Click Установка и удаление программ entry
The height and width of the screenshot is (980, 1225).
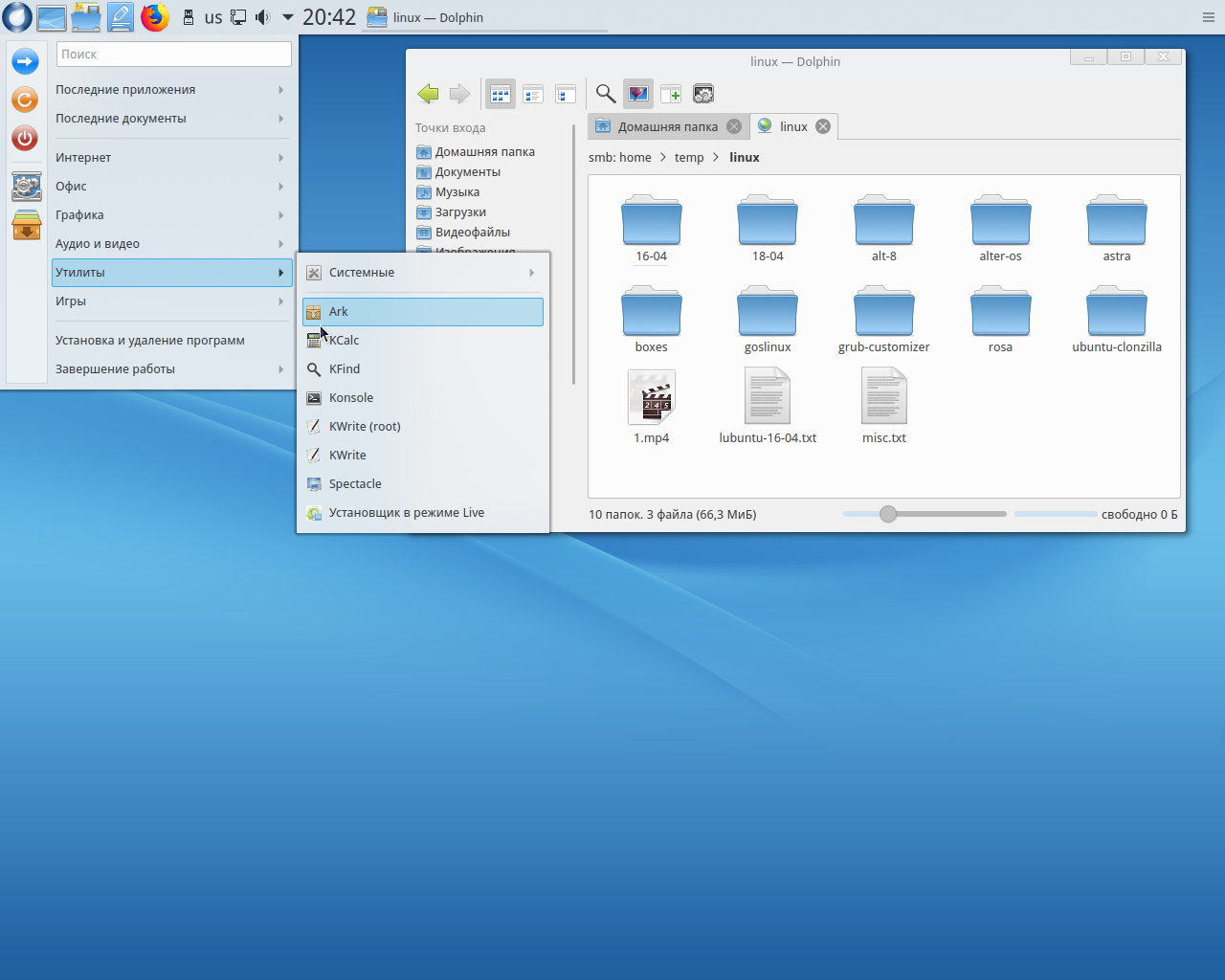coord(150,341)
